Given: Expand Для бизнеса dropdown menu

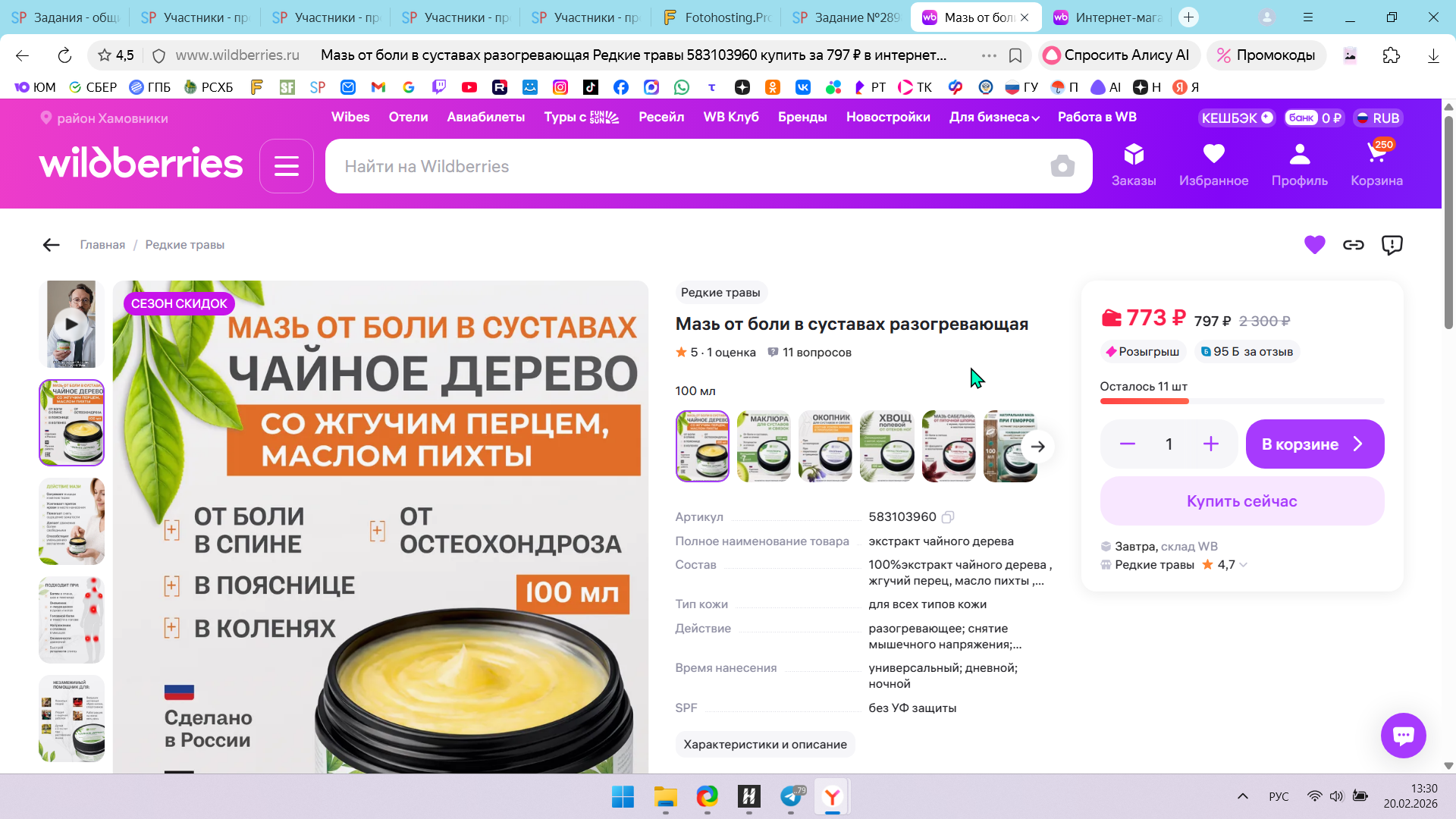Looking at the screenshot, I should [994, 118].
